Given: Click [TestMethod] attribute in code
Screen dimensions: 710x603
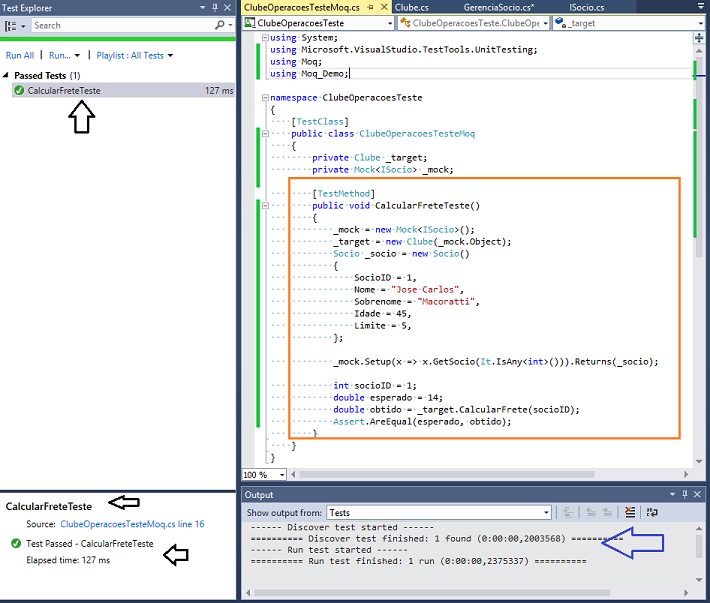Looking at the screenshot, I should coord(344,194).
